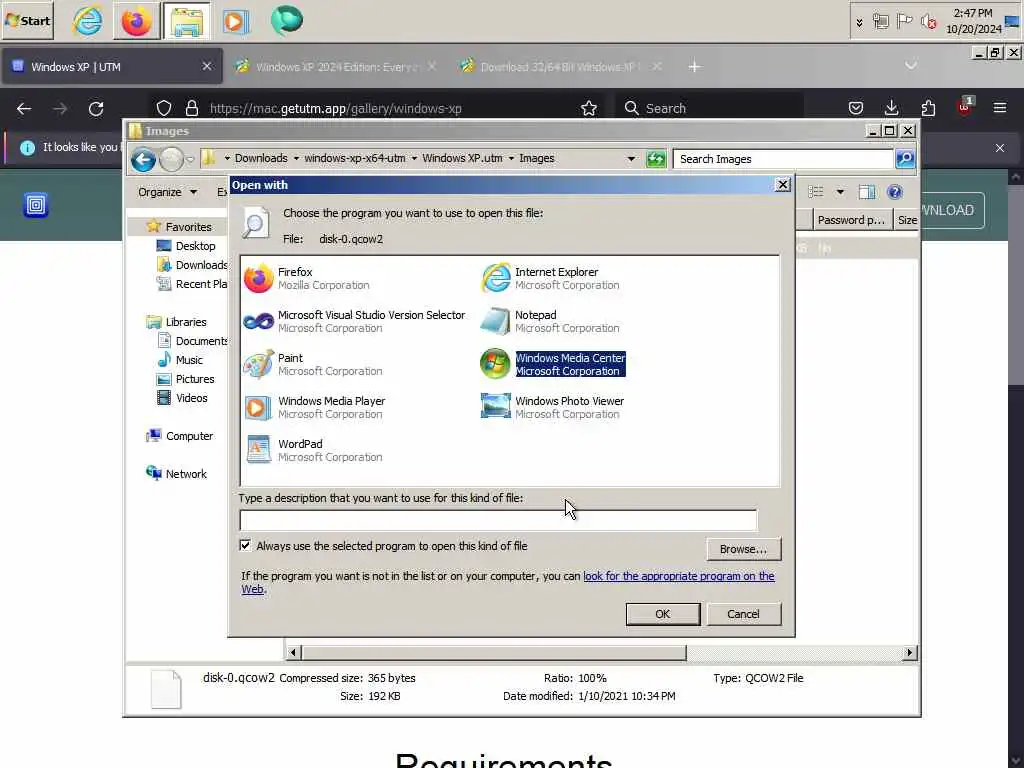Select Downloads in the Favorites list
This screenshot has height=768, width=1024.
click(x=192, y=264)
